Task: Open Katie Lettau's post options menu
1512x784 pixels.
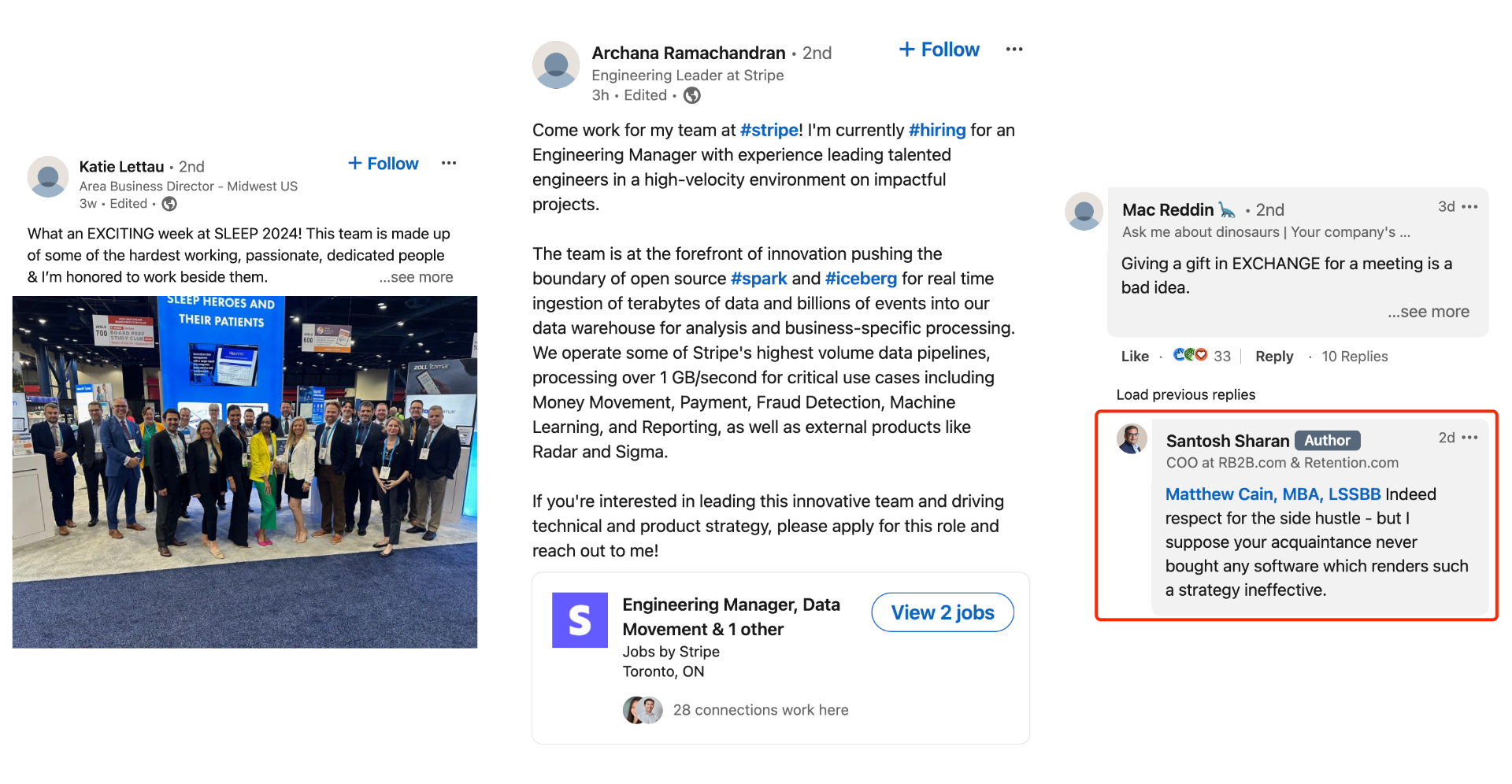Action: [x=449, y=163]
